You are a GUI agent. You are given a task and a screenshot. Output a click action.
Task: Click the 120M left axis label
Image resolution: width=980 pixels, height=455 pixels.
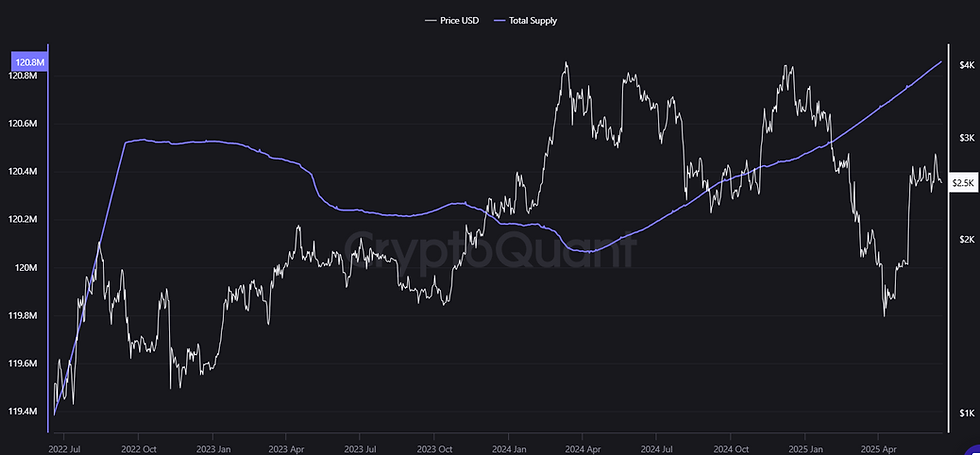28,268
